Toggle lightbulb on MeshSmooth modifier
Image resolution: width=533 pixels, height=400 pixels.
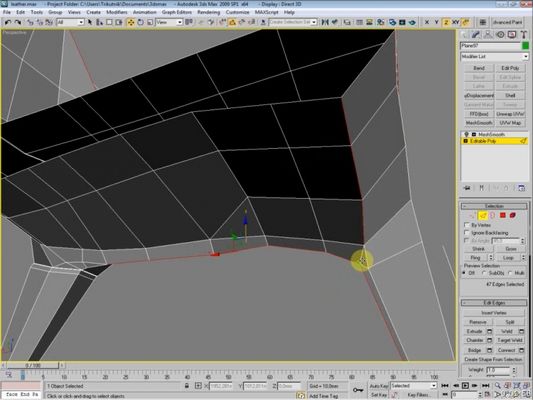coord(466,134)
